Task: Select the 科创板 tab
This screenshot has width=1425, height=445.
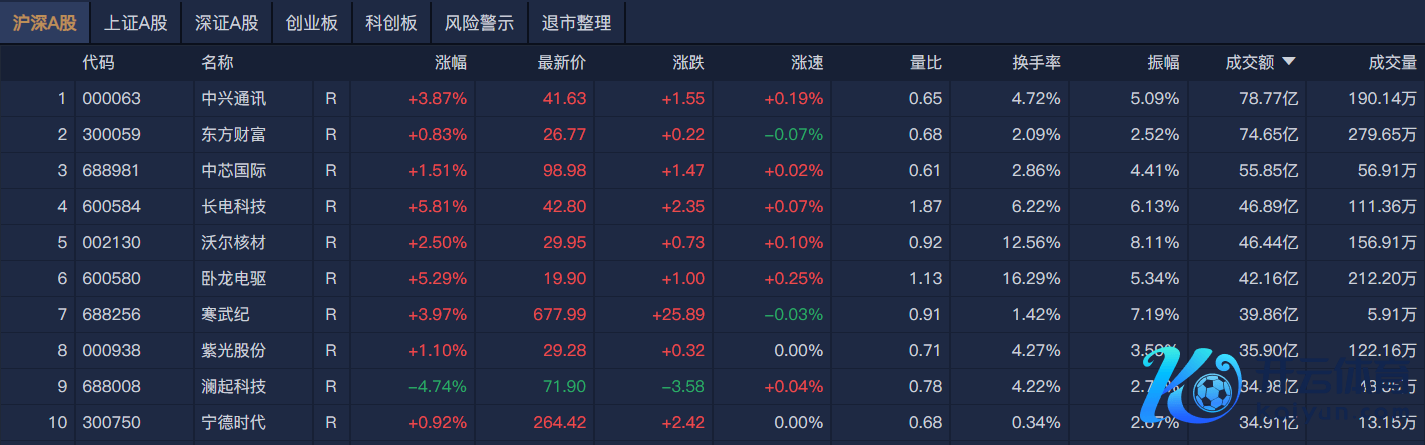Action: 391,23
